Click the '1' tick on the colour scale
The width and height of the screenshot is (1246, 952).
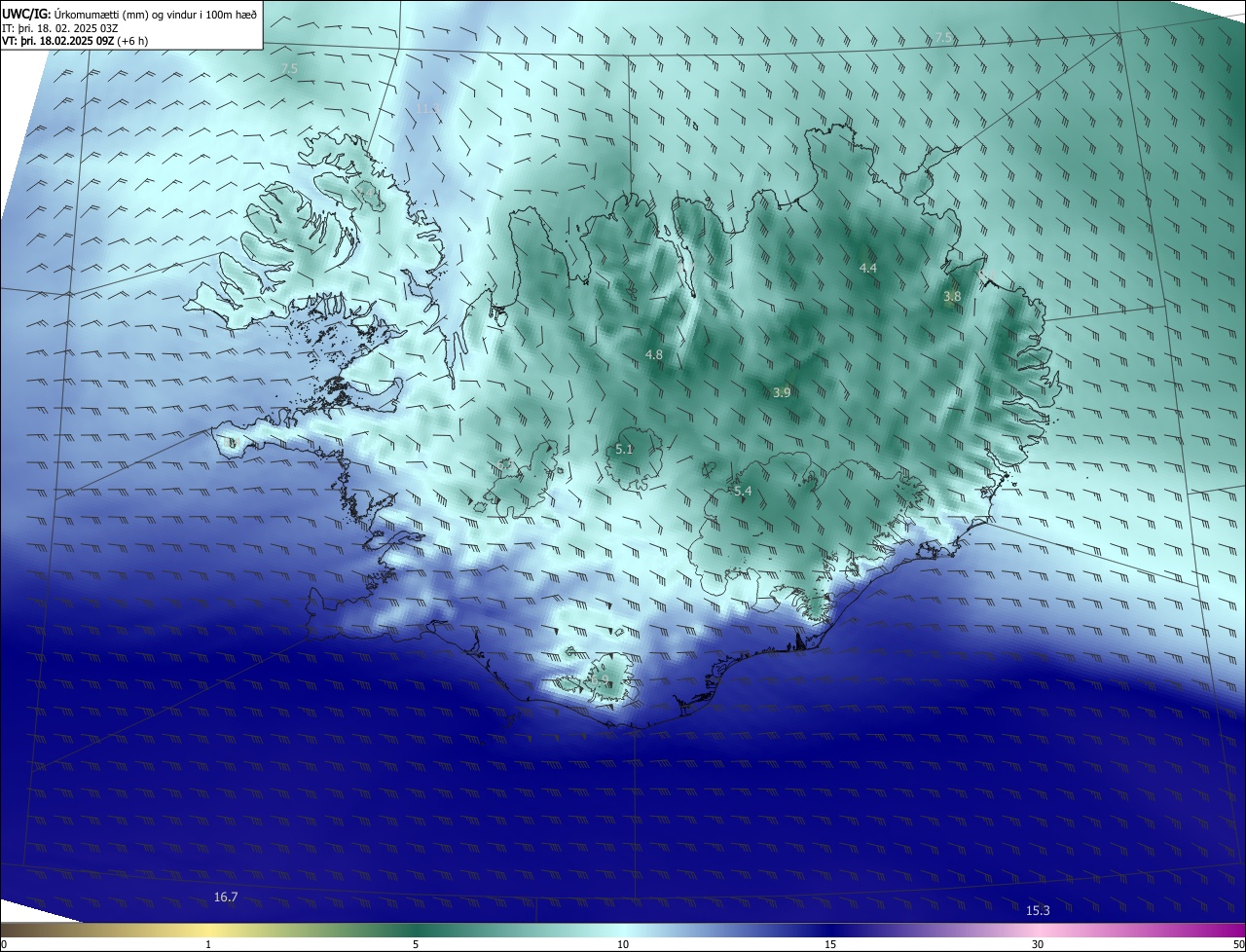[x=208, y=944]
